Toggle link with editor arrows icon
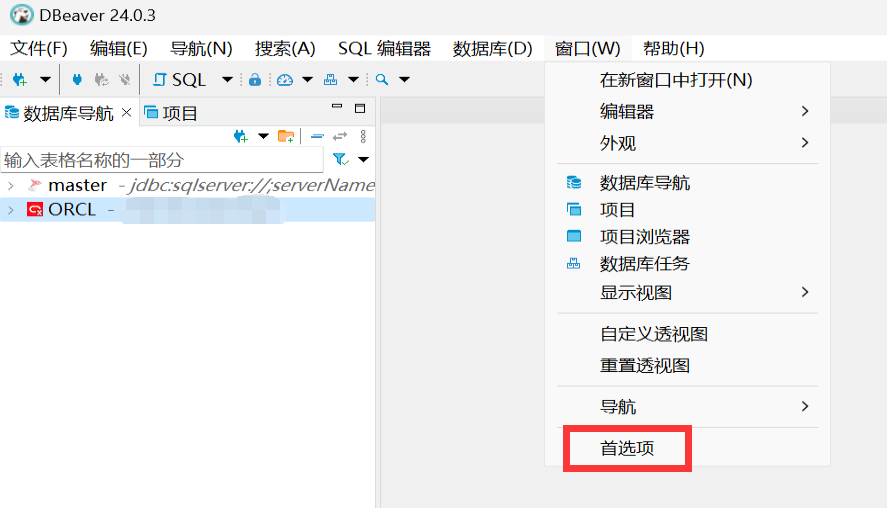Viewport: 887px width, 508px height. click(340, 136)
